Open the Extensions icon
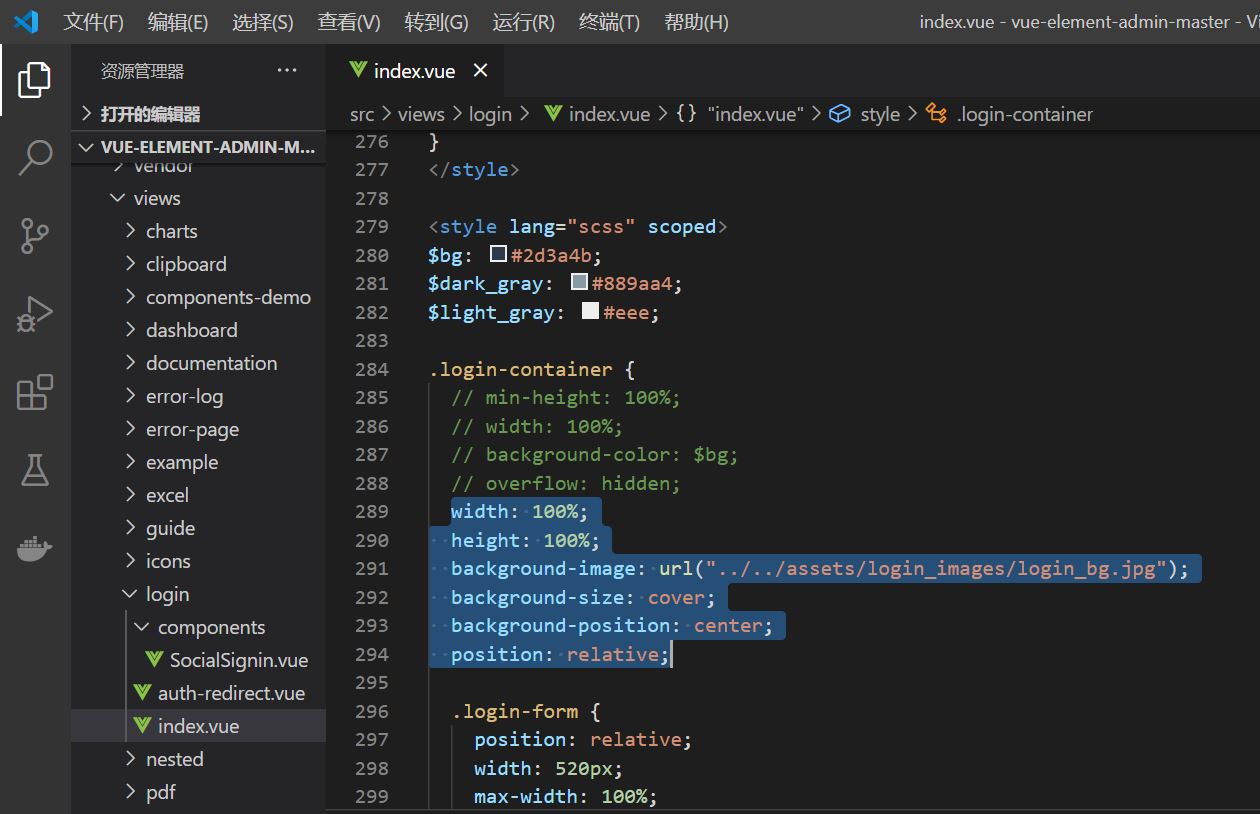This screenshot has height=814, width=1260. [x=35, y=393]
